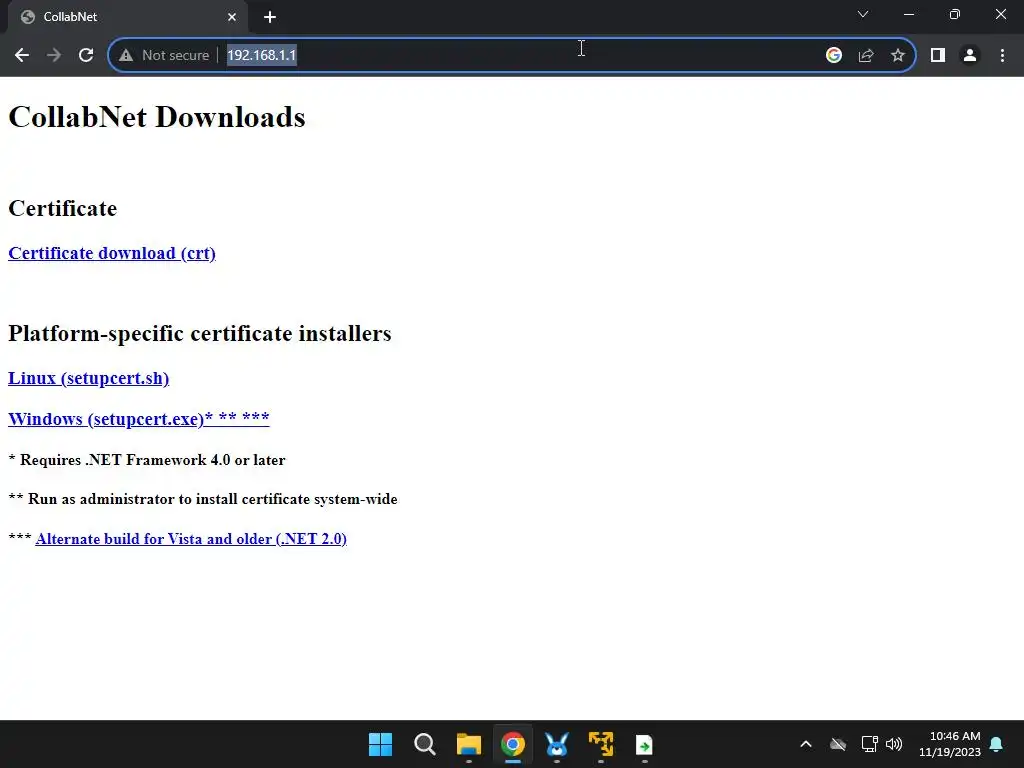1024x768 pixels.
Task: Click the forward navigation arrow
Action: click(54, 56)
